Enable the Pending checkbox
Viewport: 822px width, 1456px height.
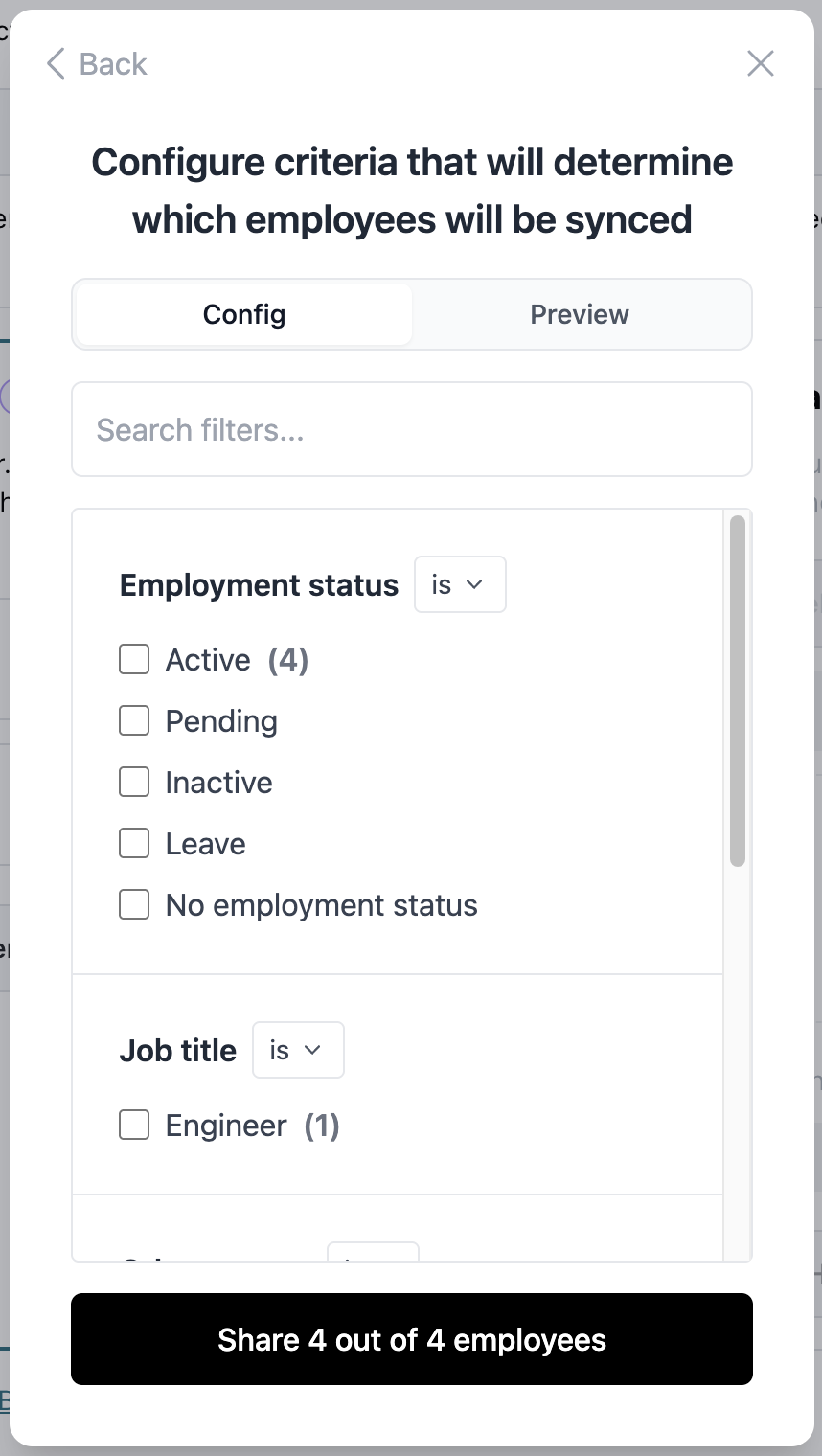click(134, 721)
